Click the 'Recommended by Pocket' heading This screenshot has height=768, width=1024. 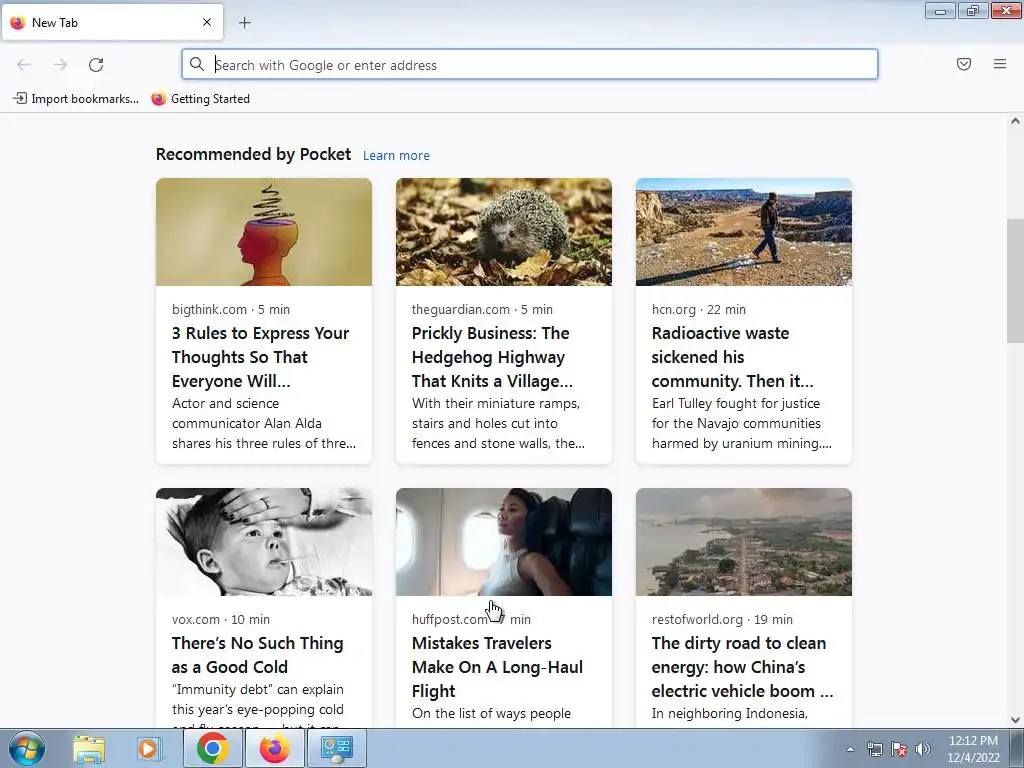point(253,154)
